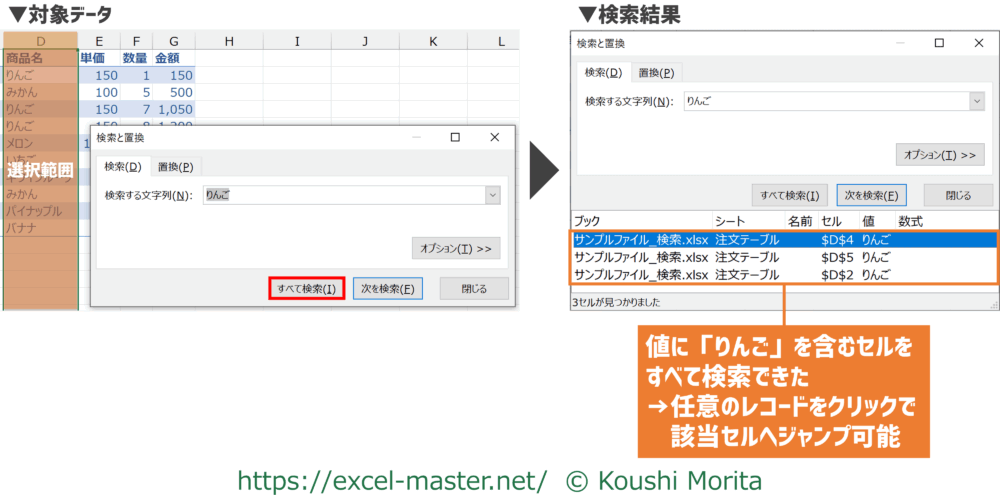Select the 置換 tab in the results dialog
This screenshot has width=1000, height=495.
point(656,72)
